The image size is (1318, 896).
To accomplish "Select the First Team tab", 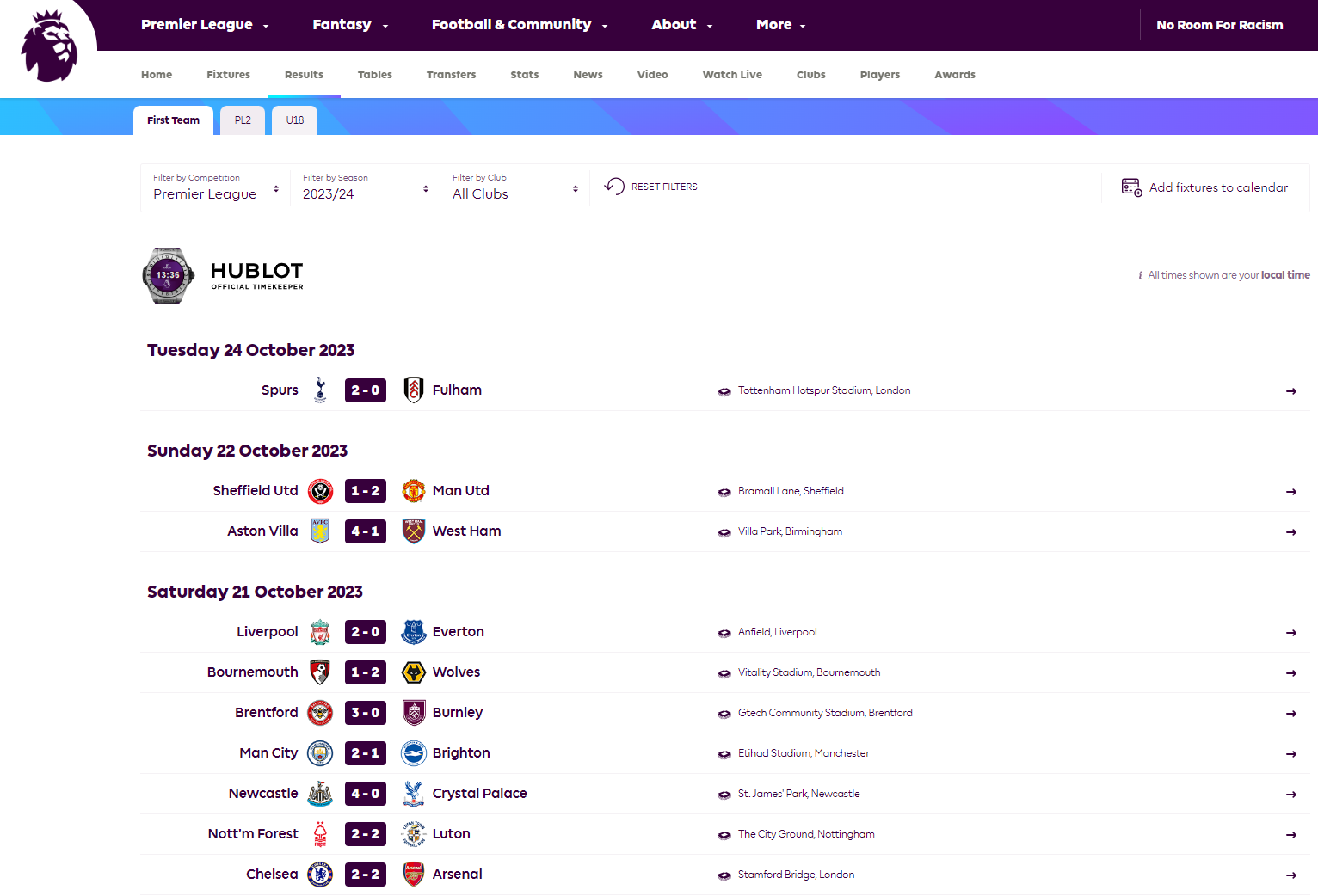I will pyautogui.click(x=173, y=120).
